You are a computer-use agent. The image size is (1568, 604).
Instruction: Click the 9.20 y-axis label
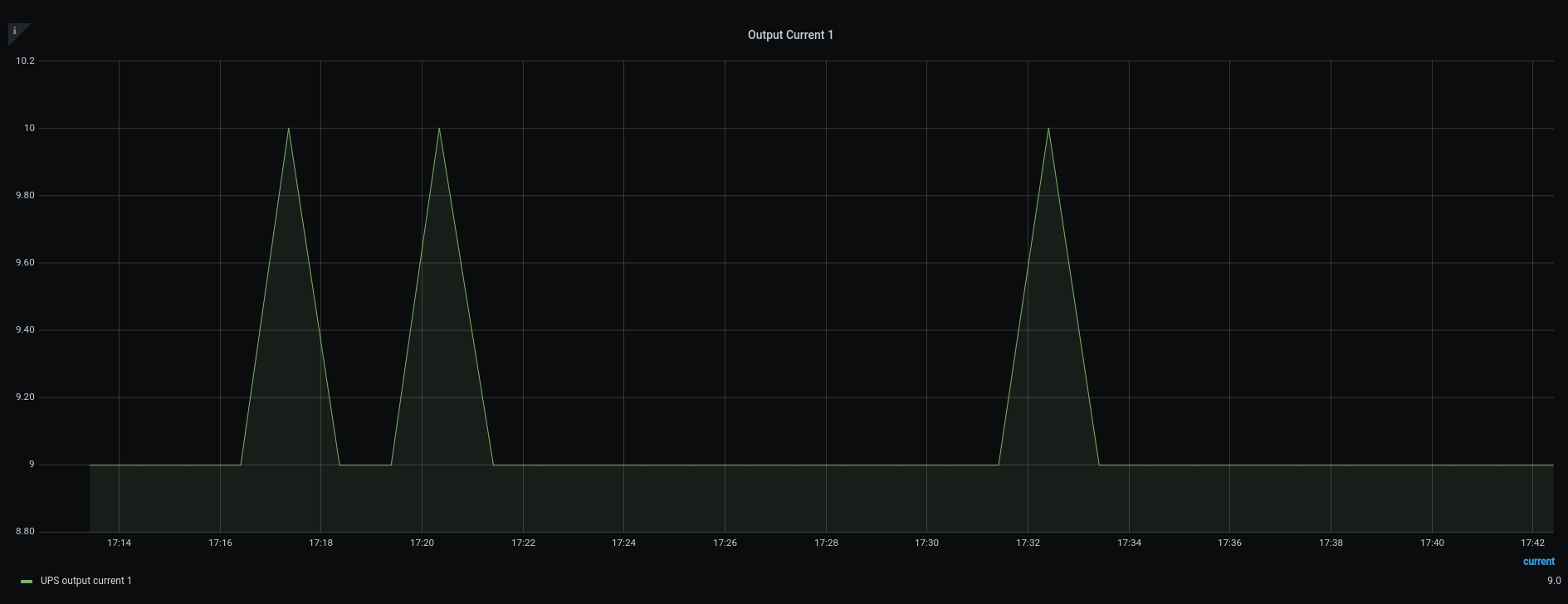click(26, 397)
